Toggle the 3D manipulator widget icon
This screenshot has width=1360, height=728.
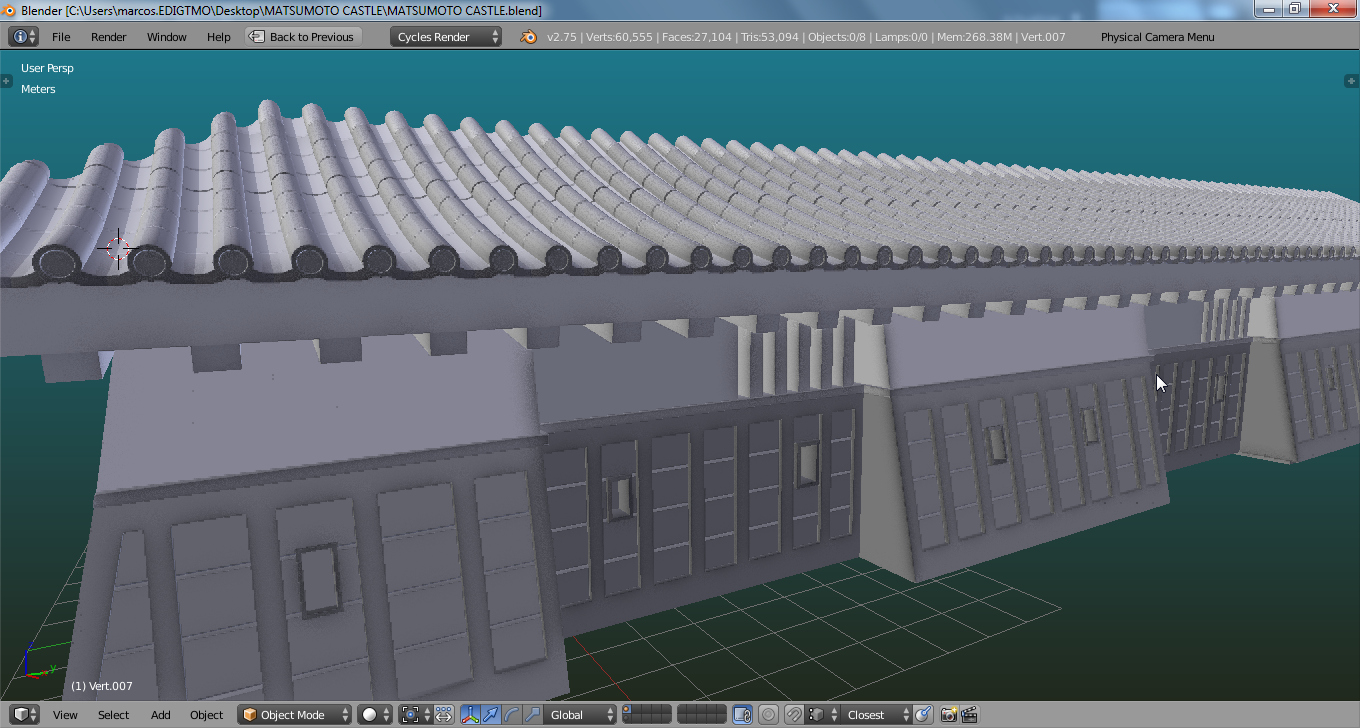point(470,715)
